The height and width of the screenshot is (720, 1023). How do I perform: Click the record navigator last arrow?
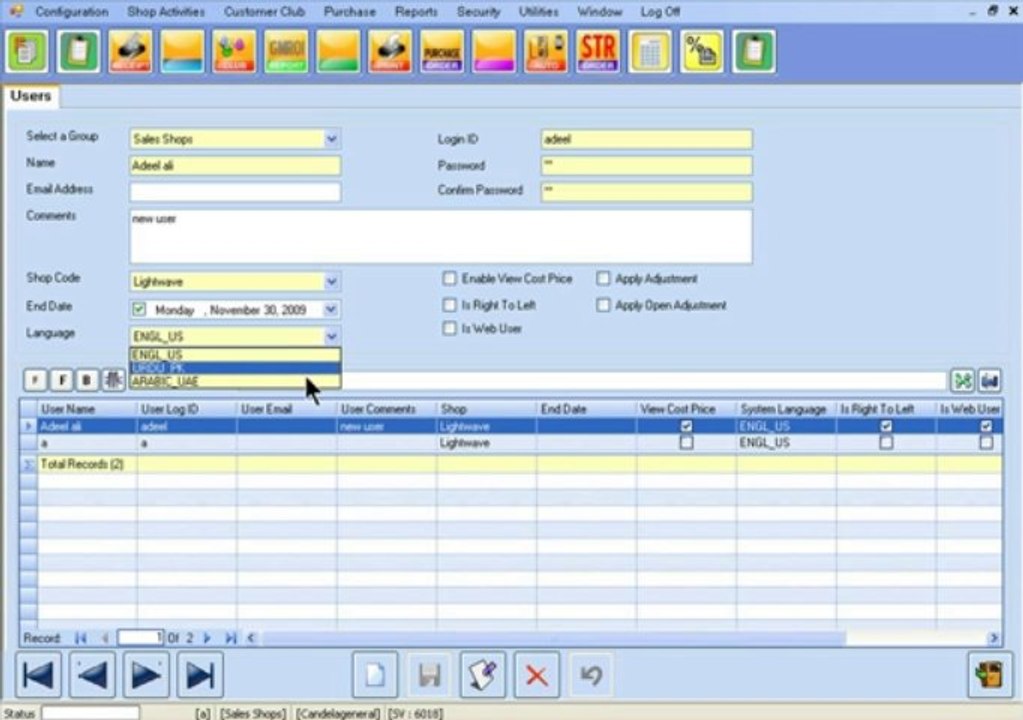(x=230, y=638)
